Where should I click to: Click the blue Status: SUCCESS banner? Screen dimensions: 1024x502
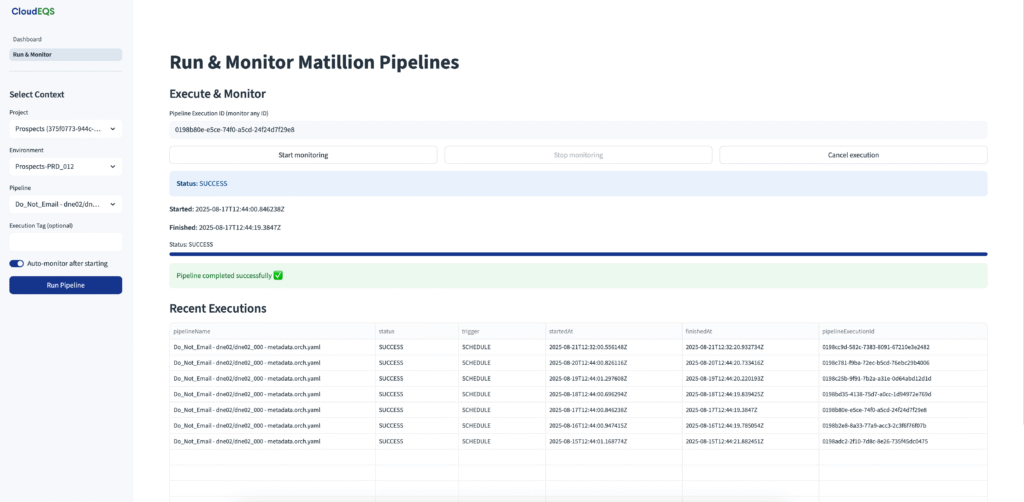click(x=578, y=184)
